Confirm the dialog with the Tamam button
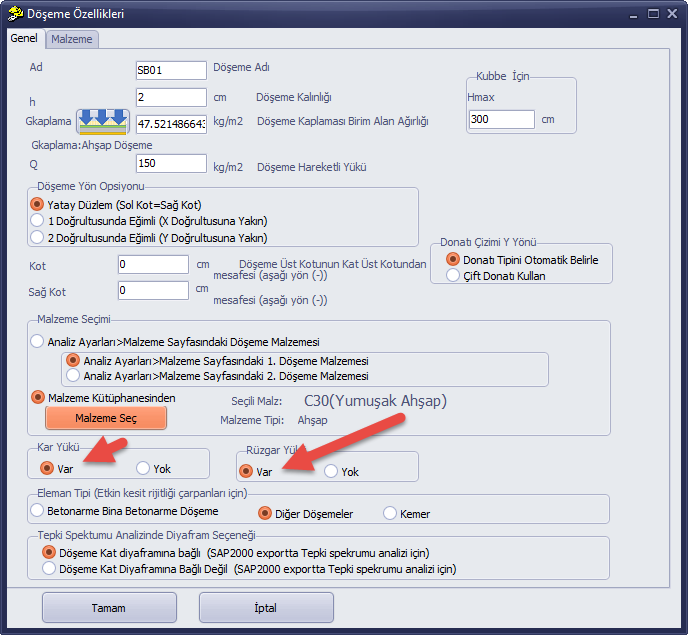The height and width of the screenshot is (635, 688). [109, 608]
